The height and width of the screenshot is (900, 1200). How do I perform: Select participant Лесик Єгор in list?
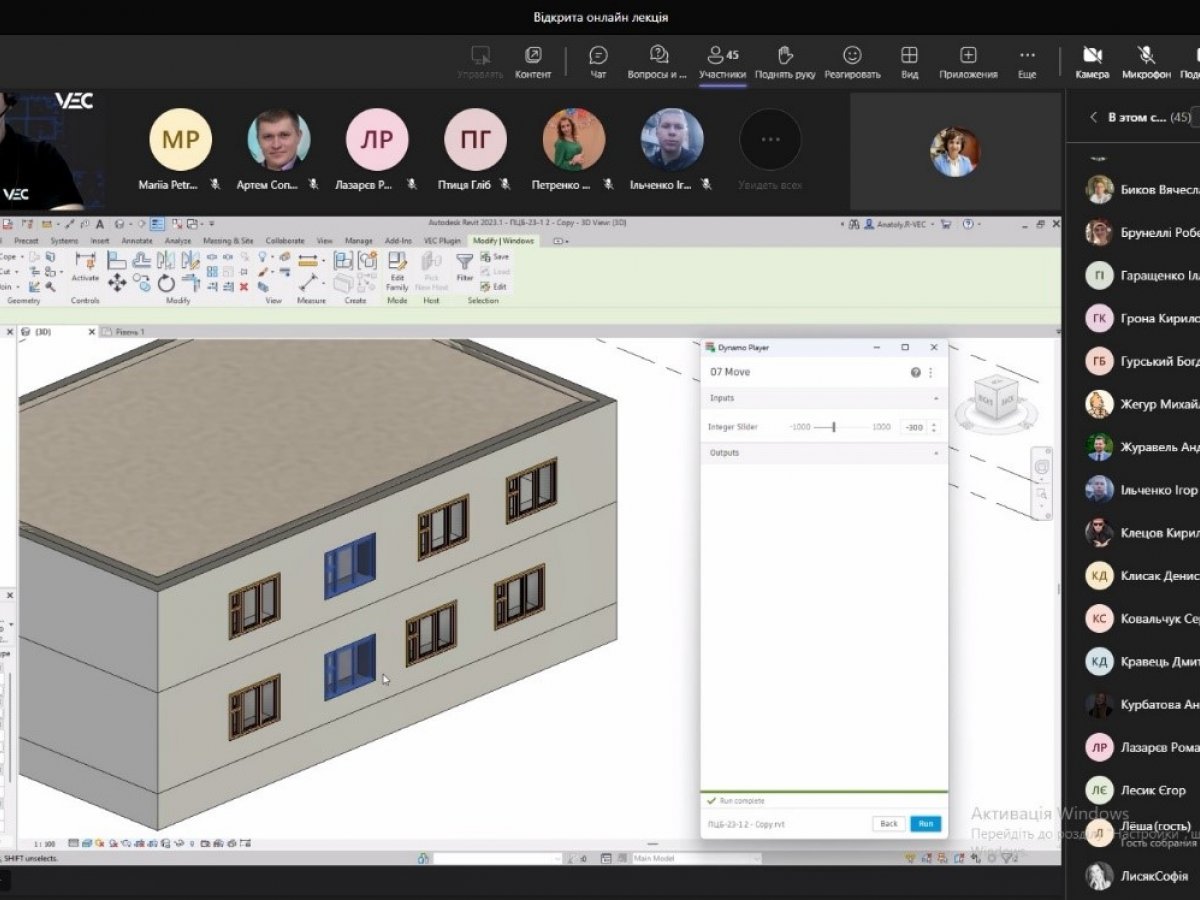(1142, 790)
